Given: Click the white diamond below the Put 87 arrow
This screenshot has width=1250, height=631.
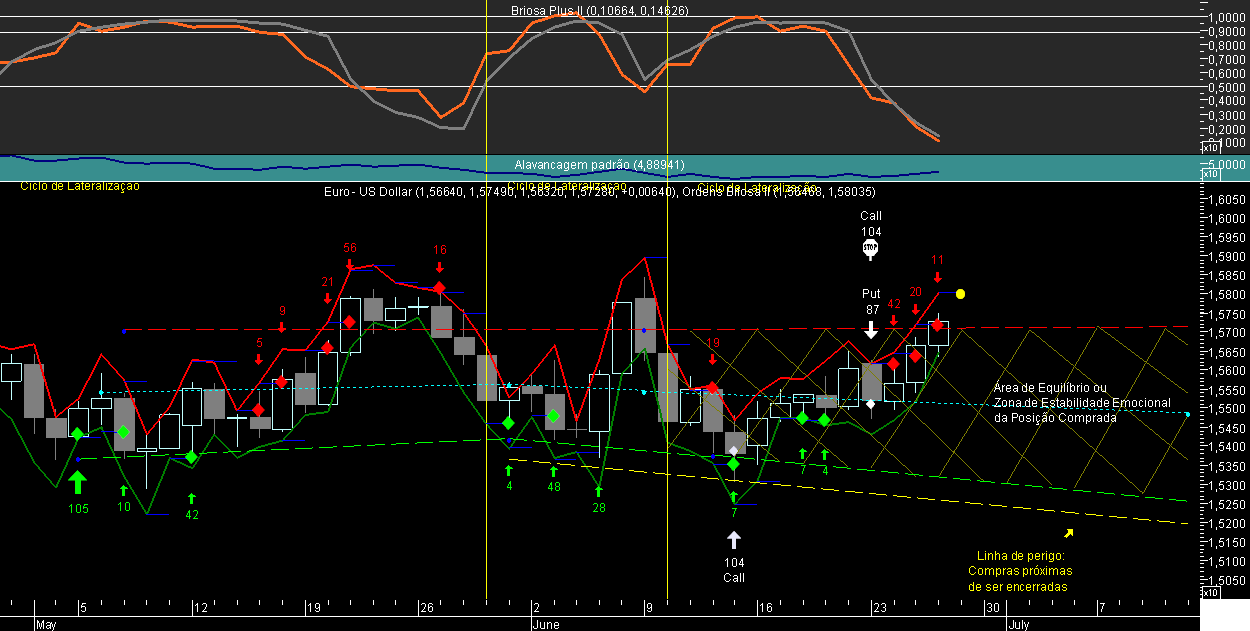Looking at the screenshot, I should 871,404.
